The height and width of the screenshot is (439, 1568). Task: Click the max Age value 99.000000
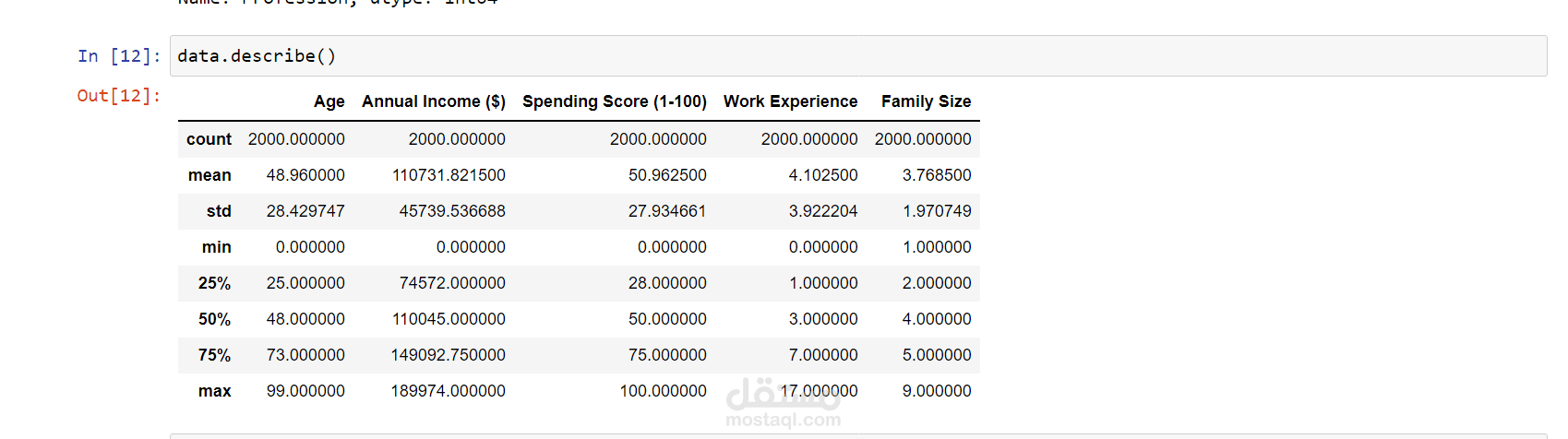point(305,391)
